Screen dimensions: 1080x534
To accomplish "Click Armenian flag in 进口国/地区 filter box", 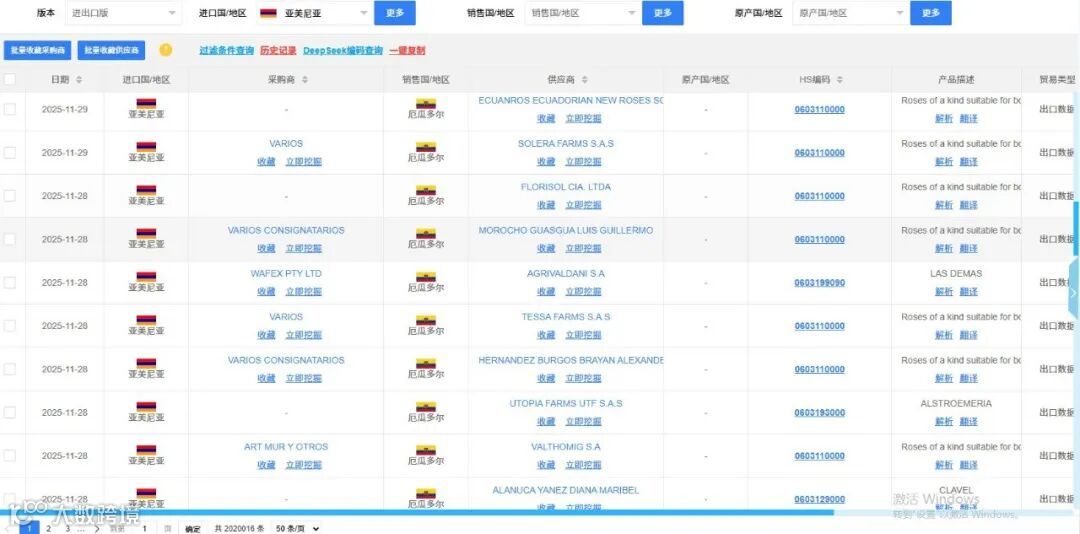I will [x=269, y=13].
